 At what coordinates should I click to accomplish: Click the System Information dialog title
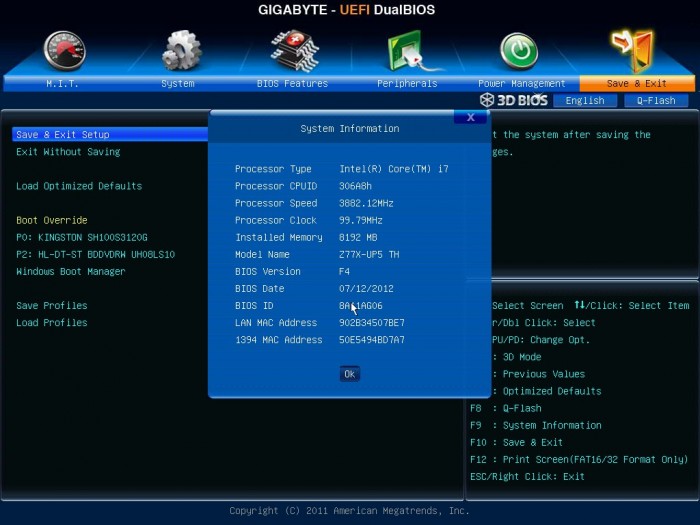350,129
